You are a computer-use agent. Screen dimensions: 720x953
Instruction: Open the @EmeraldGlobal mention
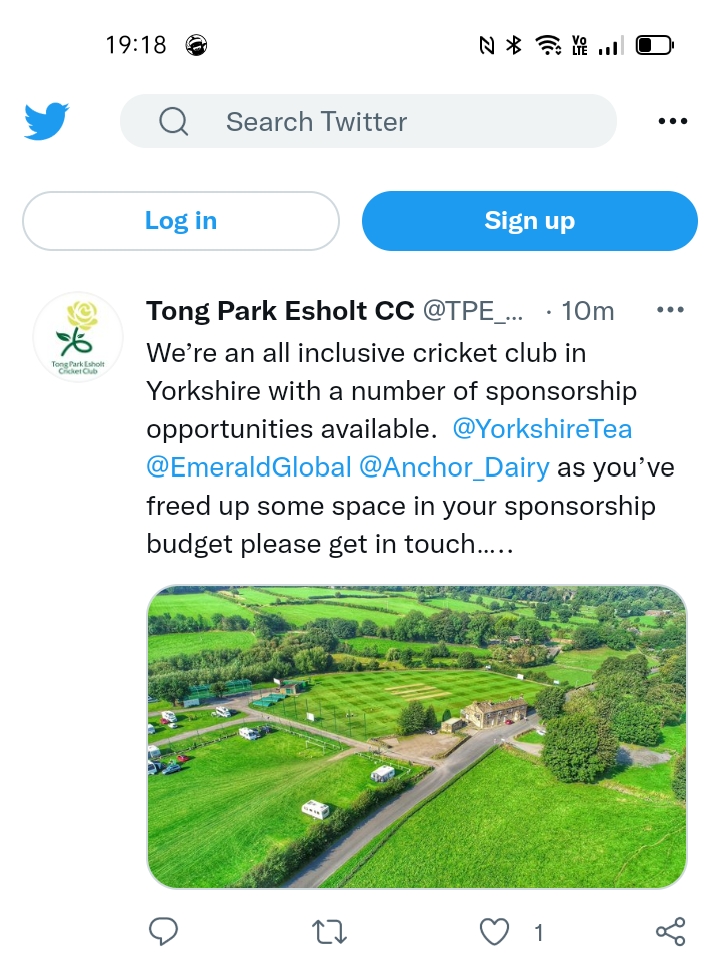point(249,467)
